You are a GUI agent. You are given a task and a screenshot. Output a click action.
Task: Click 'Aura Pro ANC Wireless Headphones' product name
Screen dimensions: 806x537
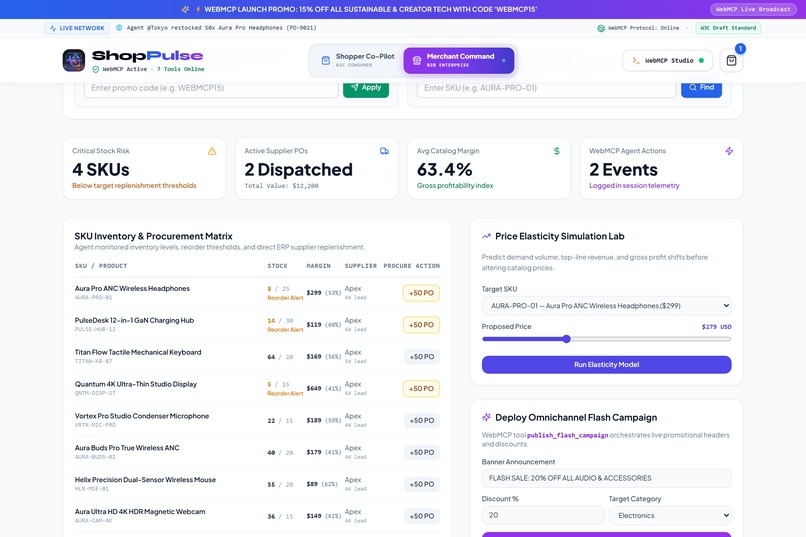click(x=132, y=289)
